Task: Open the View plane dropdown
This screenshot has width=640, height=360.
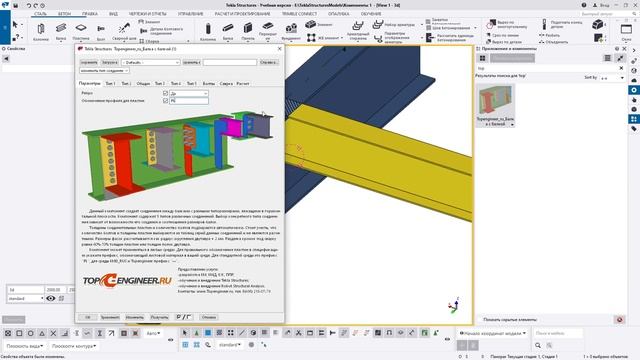Action: coord(24,346)
